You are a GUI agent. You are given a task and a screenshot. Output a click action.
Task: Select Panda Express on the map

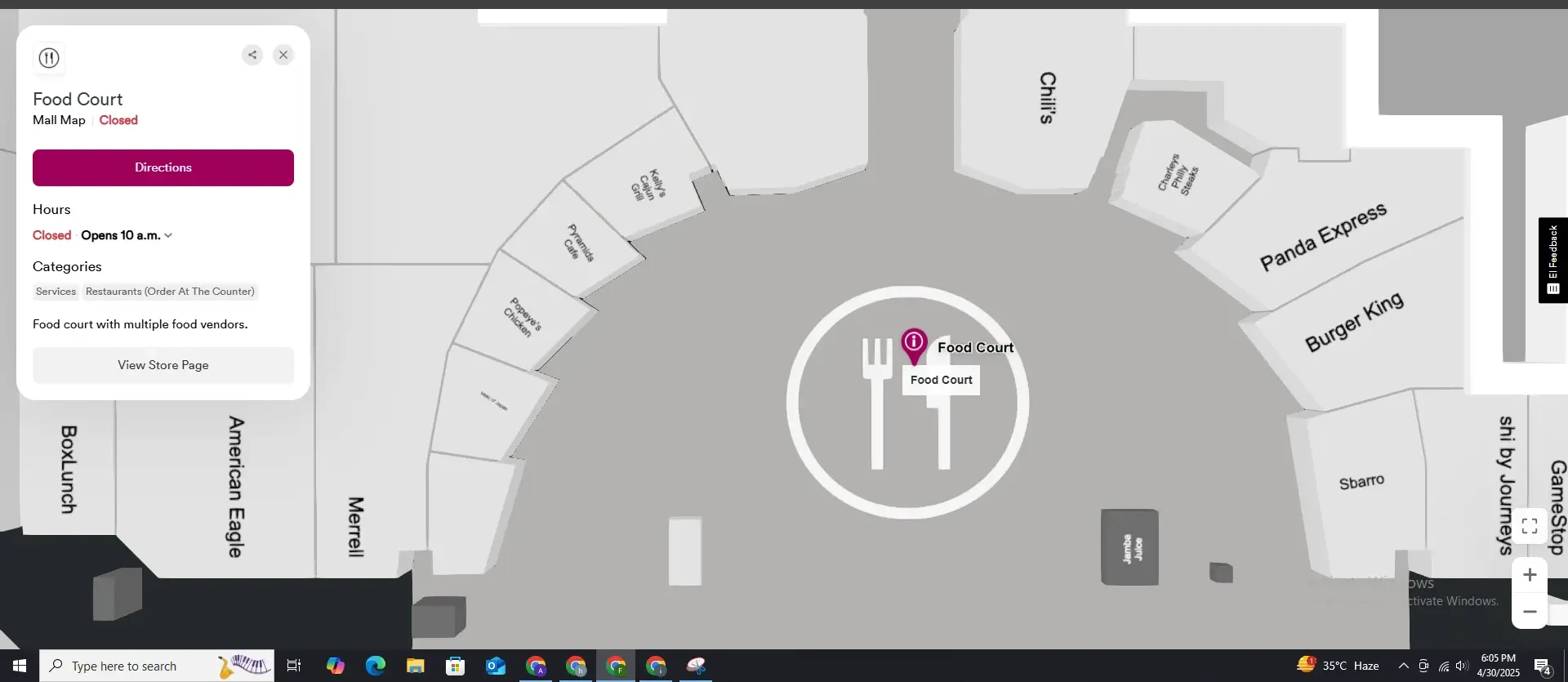[x=1323, y=236]
